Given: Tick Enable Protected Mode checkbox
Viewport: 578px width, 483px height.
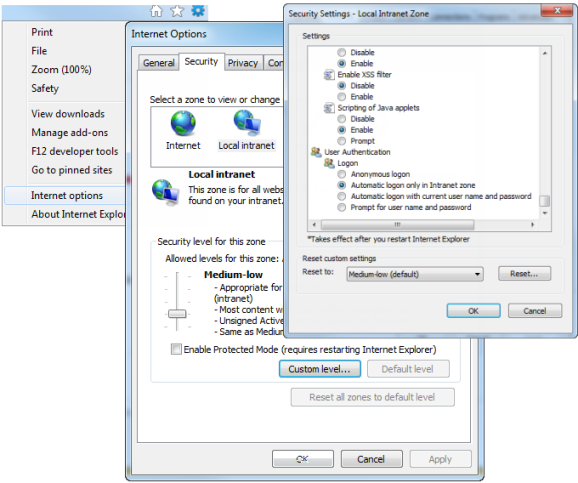Looking at the screenshot, I should coord(176,349).
